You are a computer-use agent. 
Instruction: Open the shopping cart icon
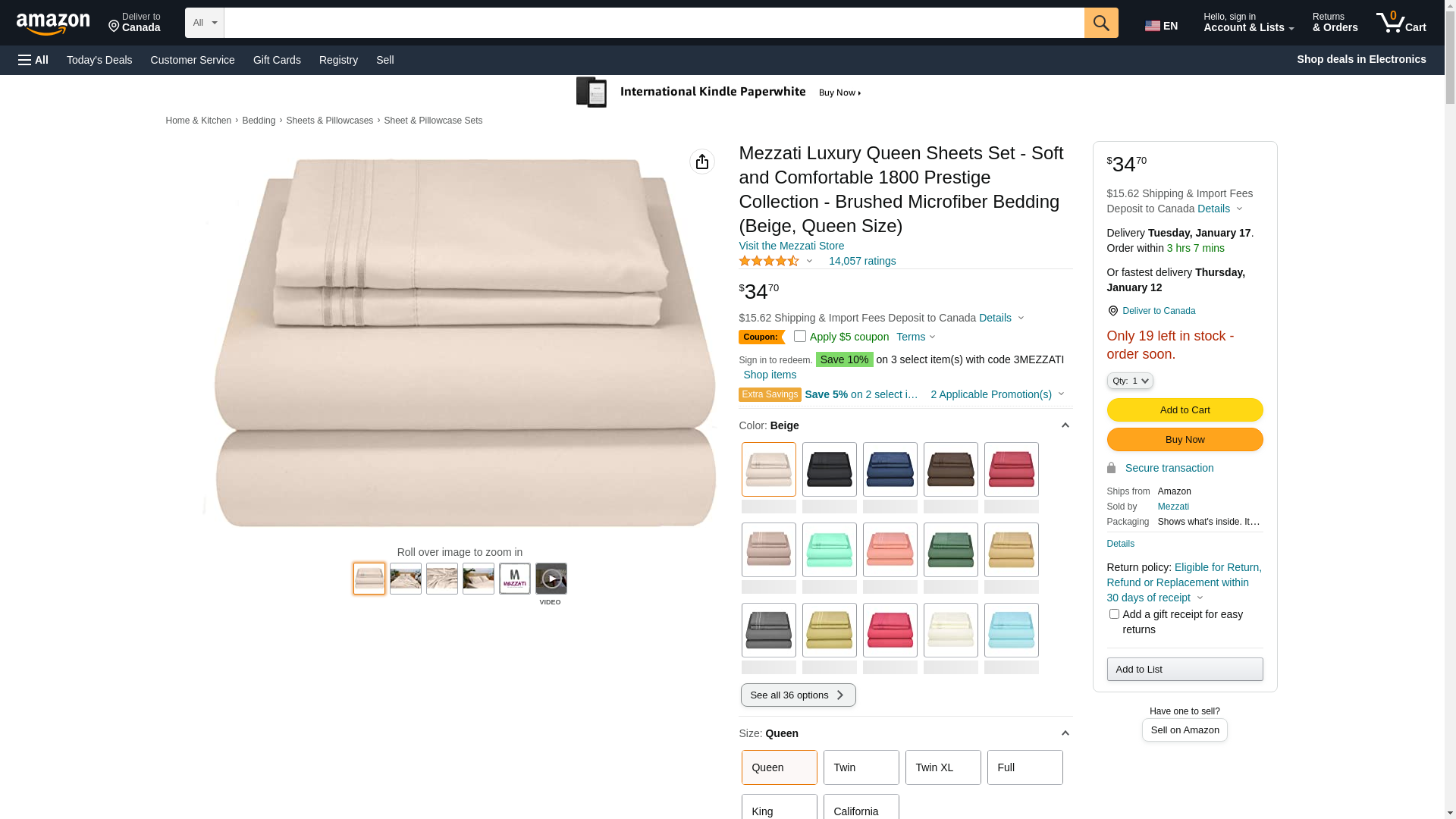[1401, 23]
